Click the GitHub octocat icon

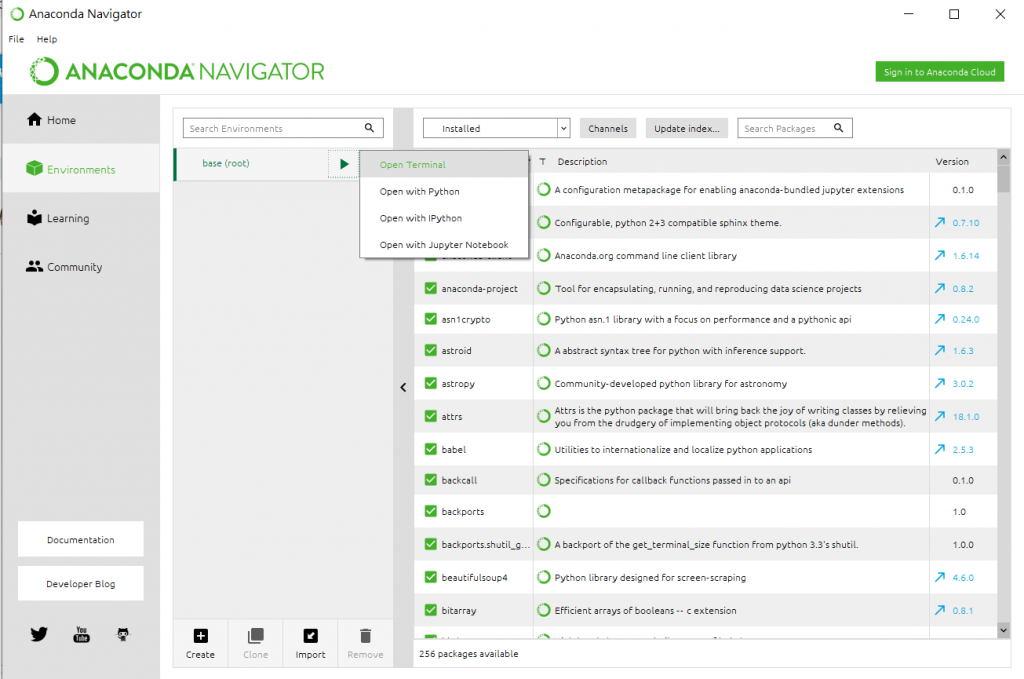click(123, 634)
